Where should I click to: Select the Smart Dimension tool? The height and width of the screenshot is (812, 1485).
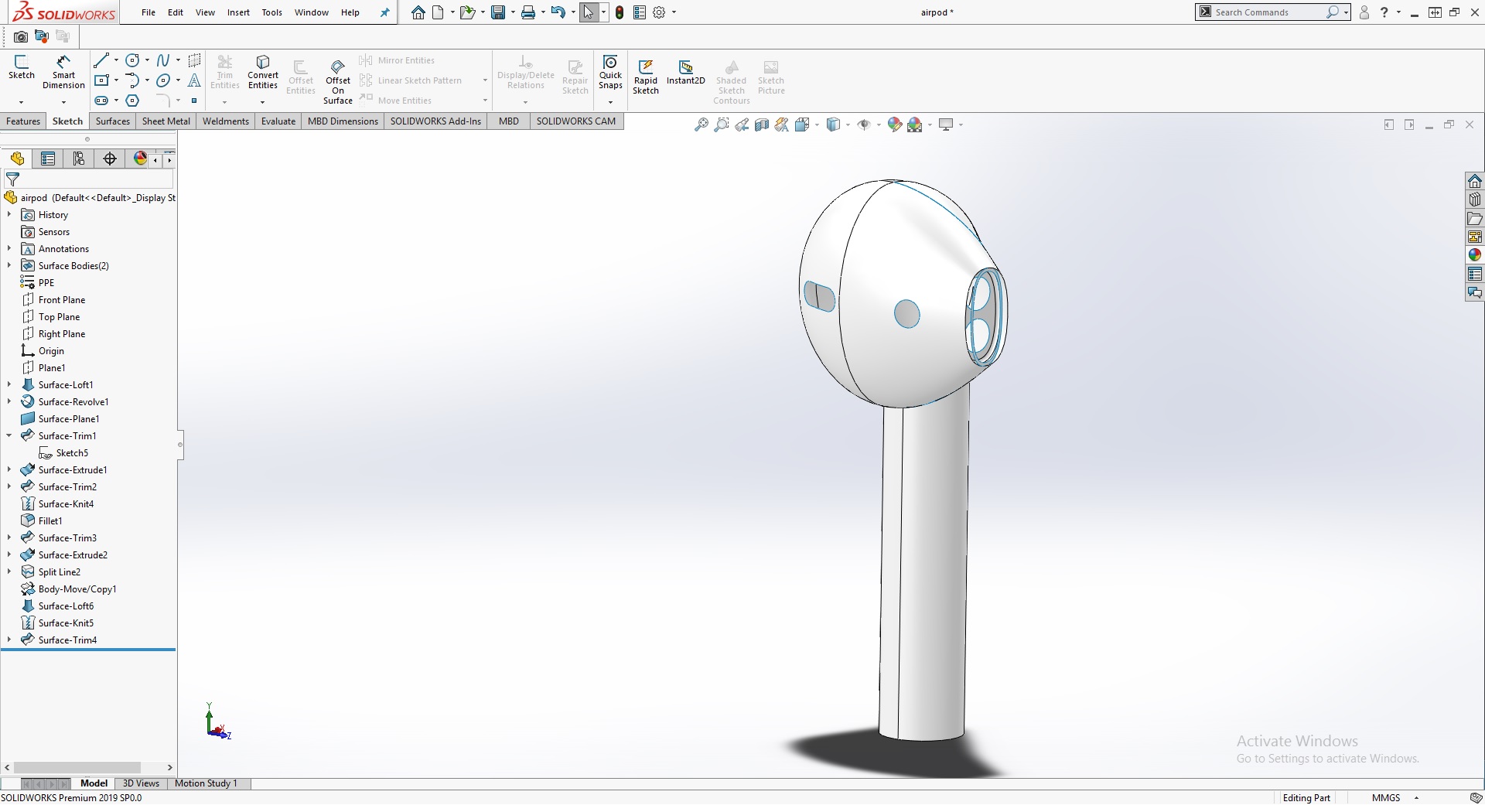pos(63,72)
